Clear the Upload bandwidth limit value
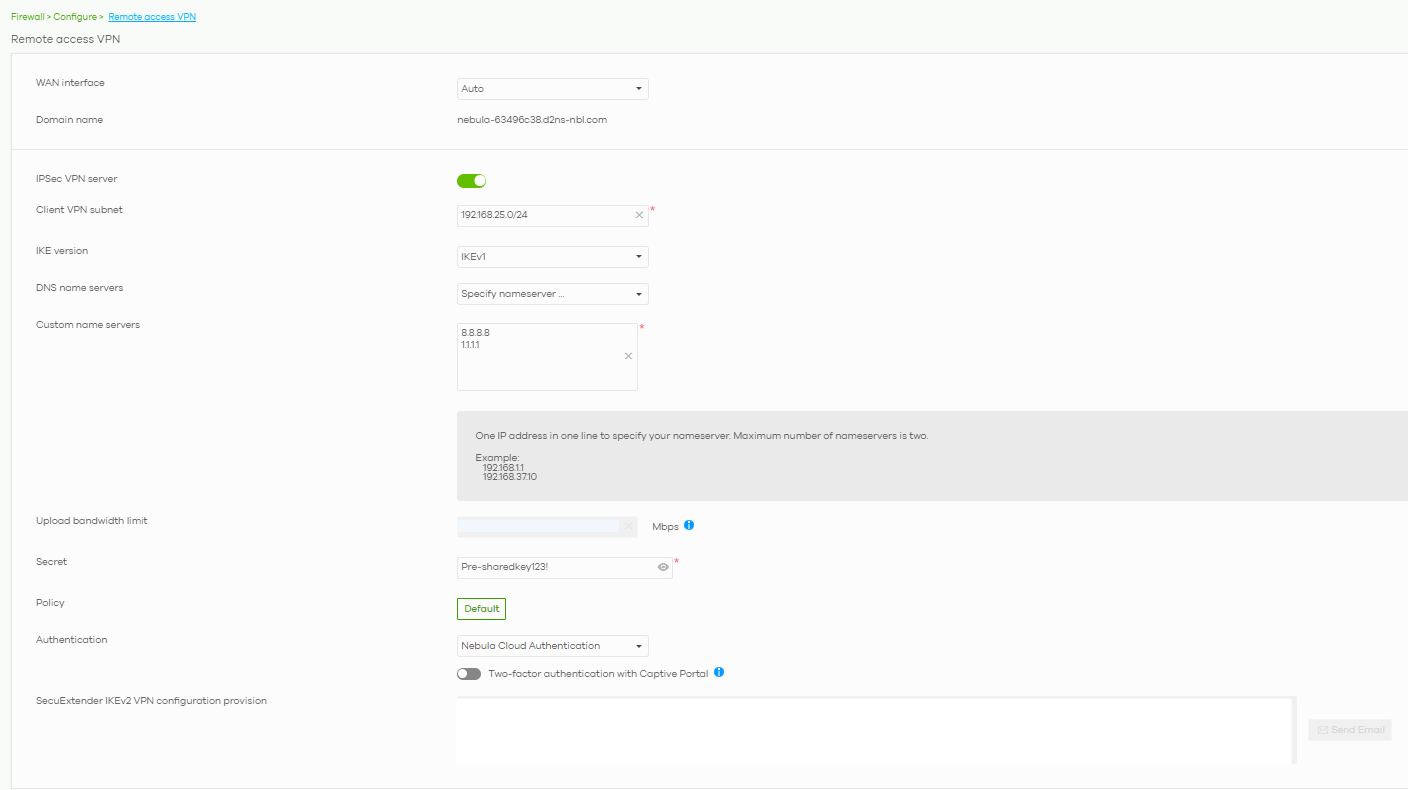The width and height of the screenshot is (1408, 790). tap(627, 526)
